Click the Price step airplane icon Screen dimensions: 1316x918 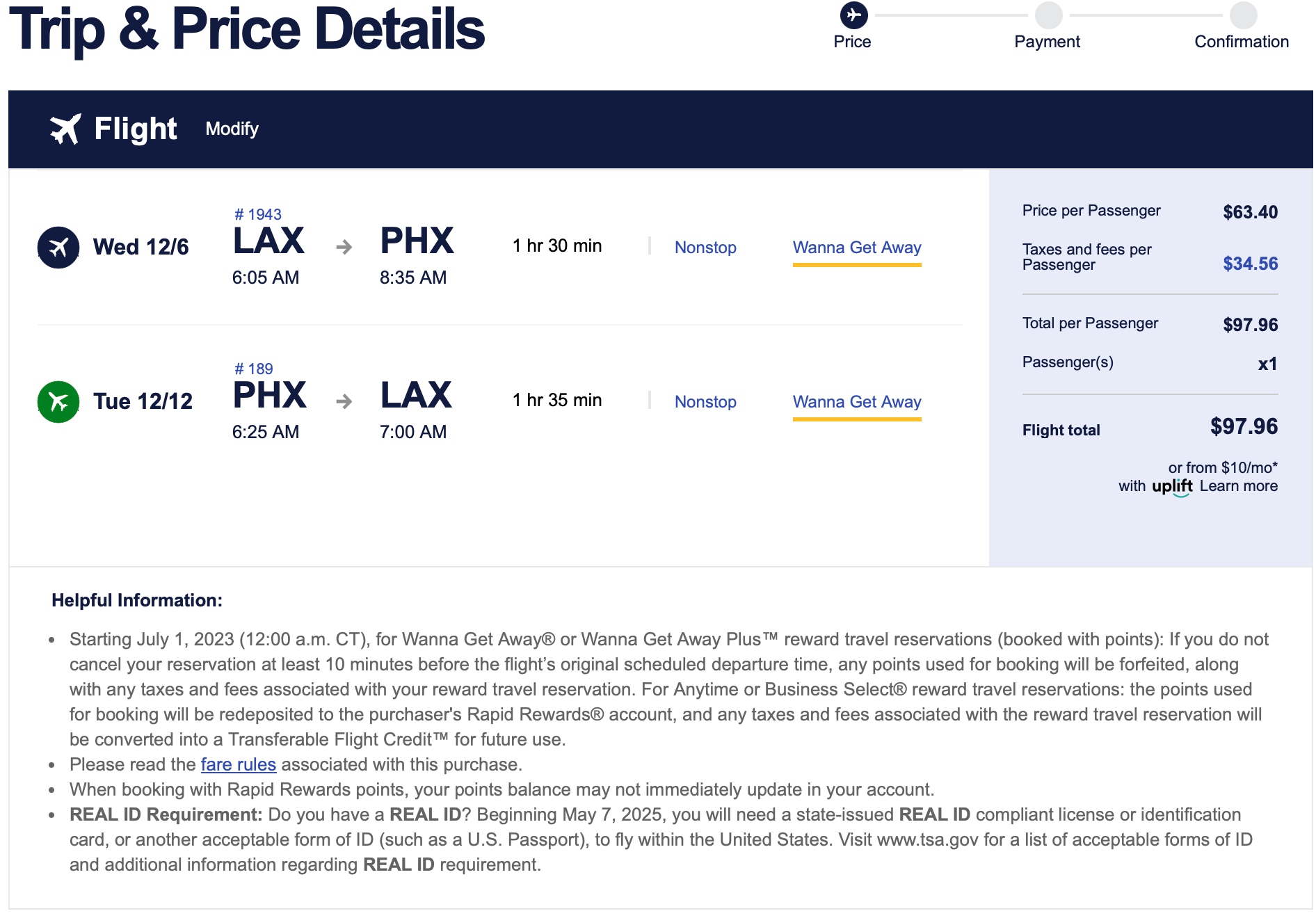(853, 15)
